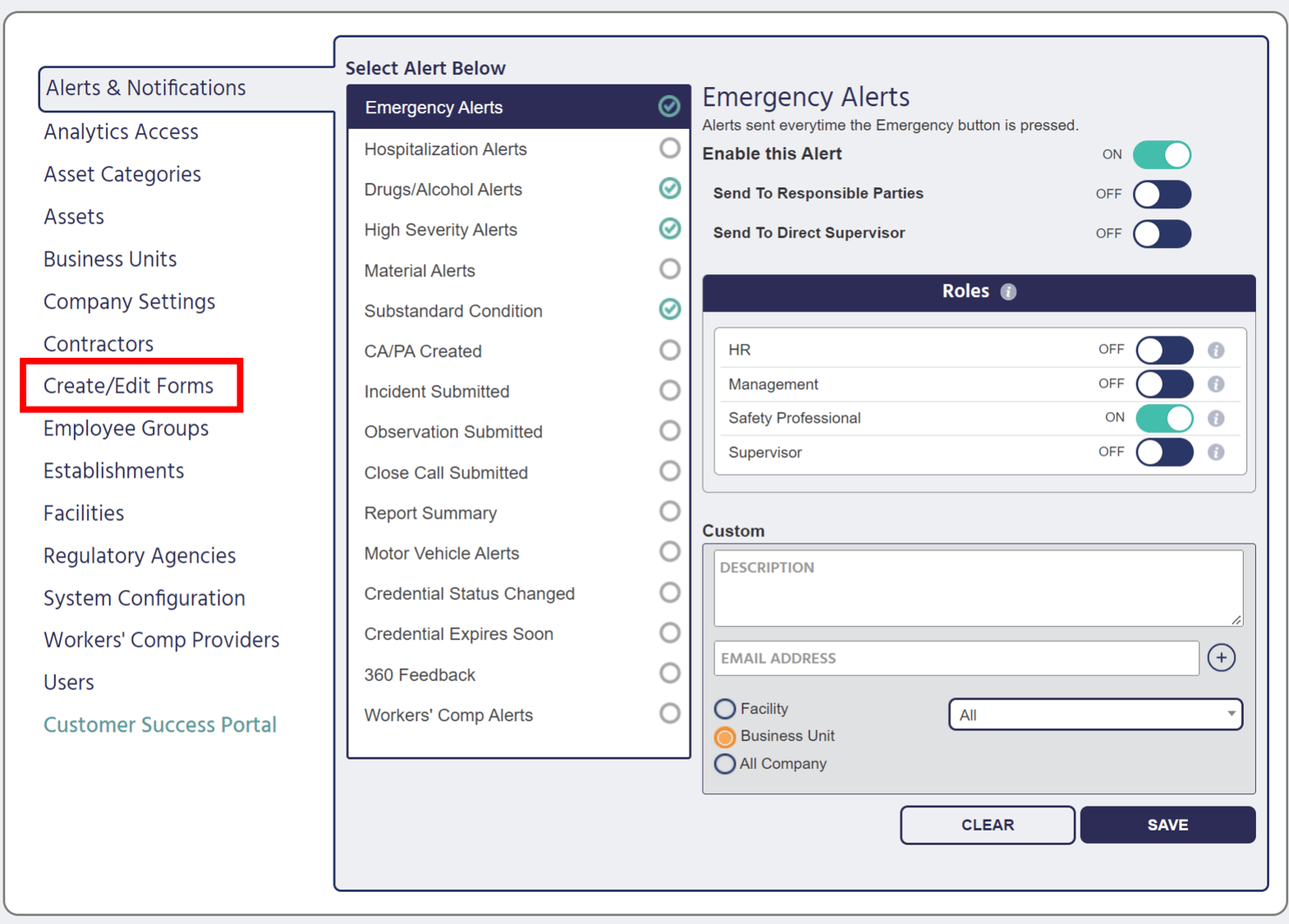Viewport: 1289px width, 924px height.
Task: Toggle the Management role switch on
Action: pos(1164,384)
